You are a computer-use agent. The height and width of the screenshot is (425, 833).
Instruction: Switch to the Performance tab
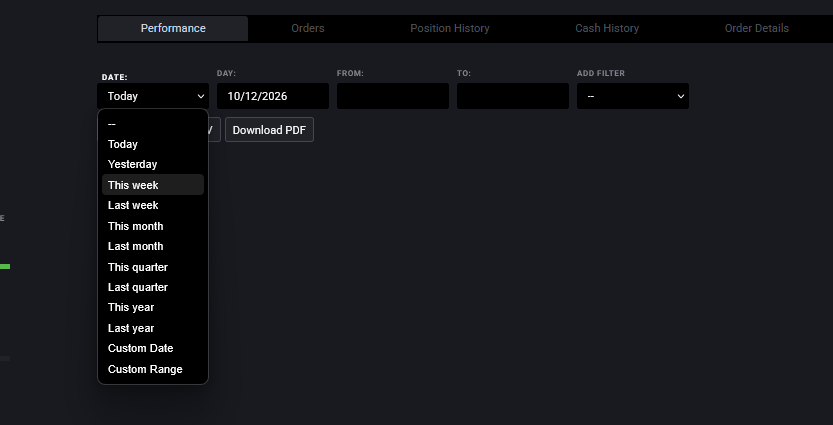[x=173, y=29]
